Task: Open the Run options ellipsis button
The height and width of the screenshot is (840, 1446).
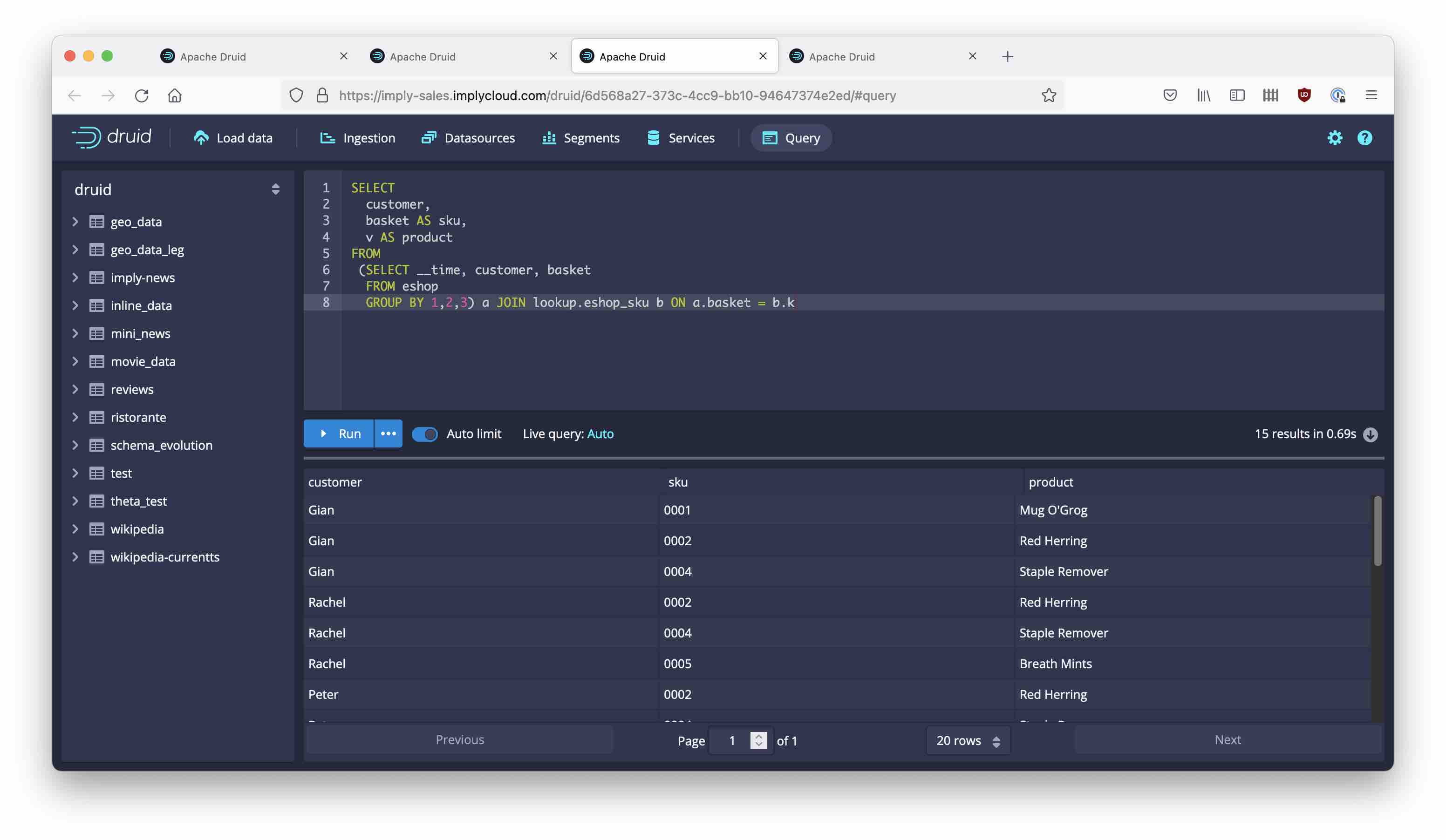Action: [388, 434]
